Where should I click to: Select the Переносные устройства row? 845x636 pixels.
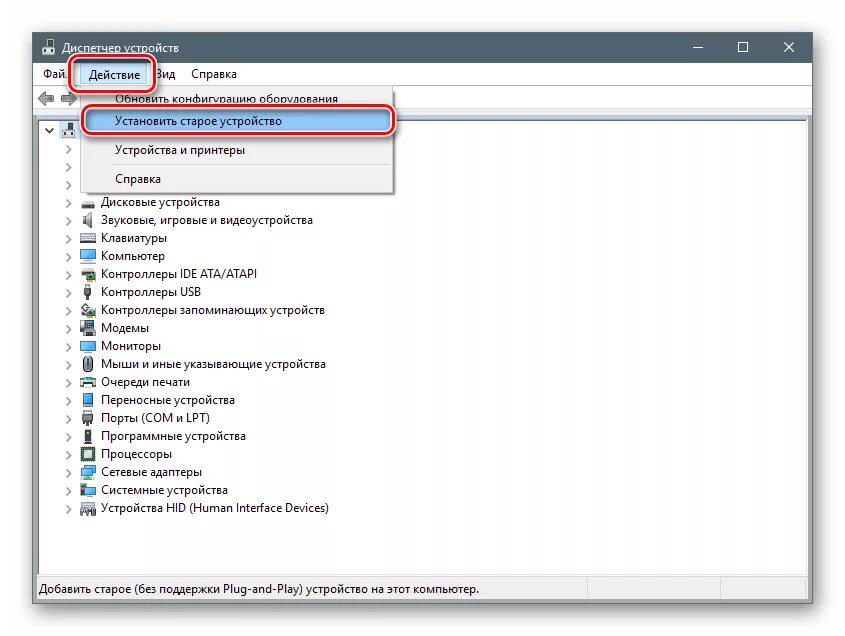(168, 400)
